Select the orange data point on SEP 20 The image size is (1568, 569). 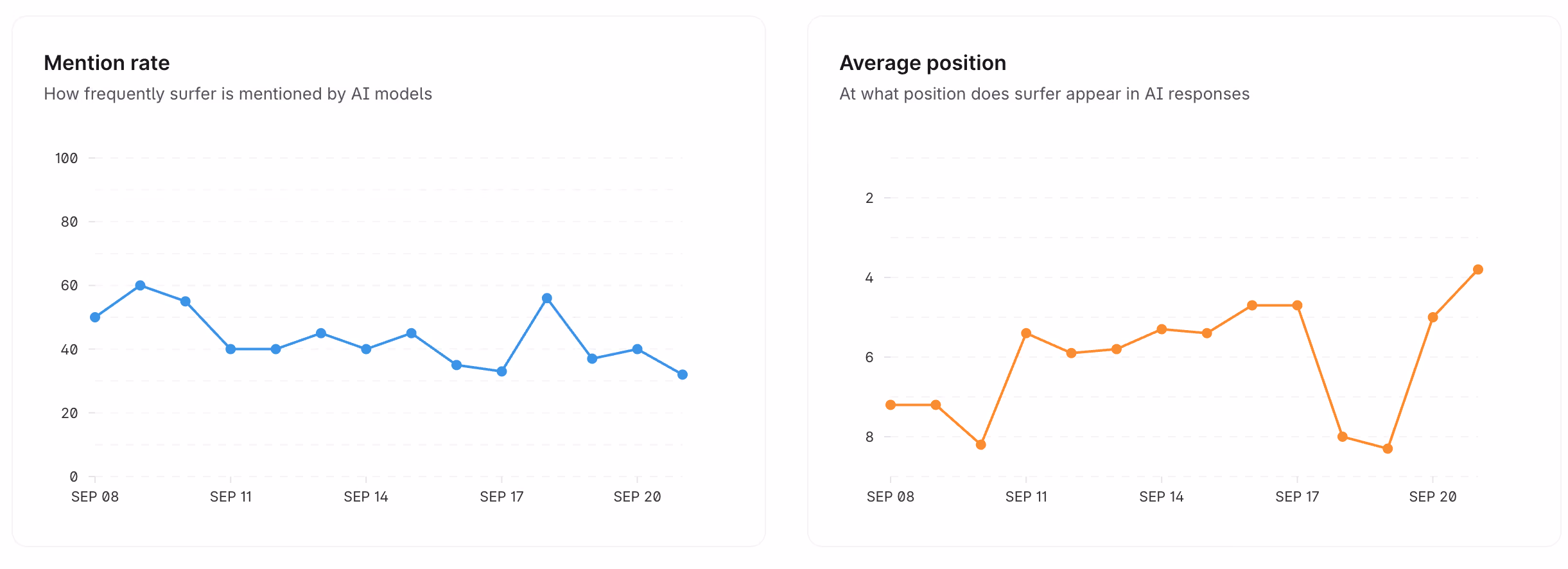1433,317
